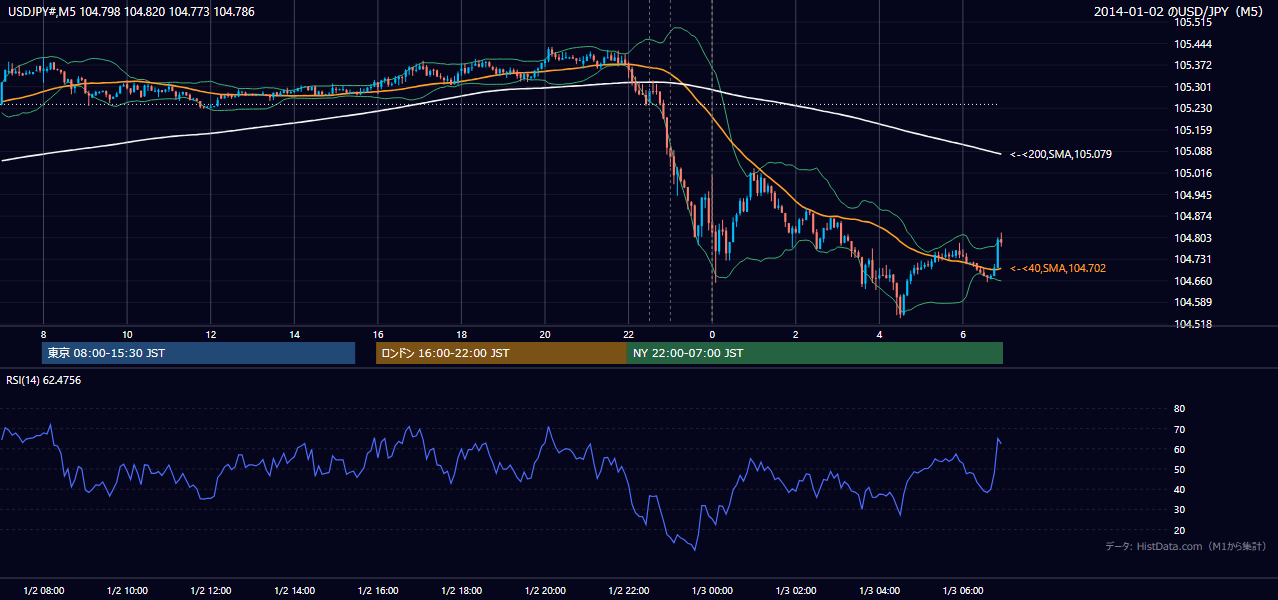The height and width of the screenshot is (600, 1278).
Task: Click price level 105.444 on axis
Action: [1193, 44]
